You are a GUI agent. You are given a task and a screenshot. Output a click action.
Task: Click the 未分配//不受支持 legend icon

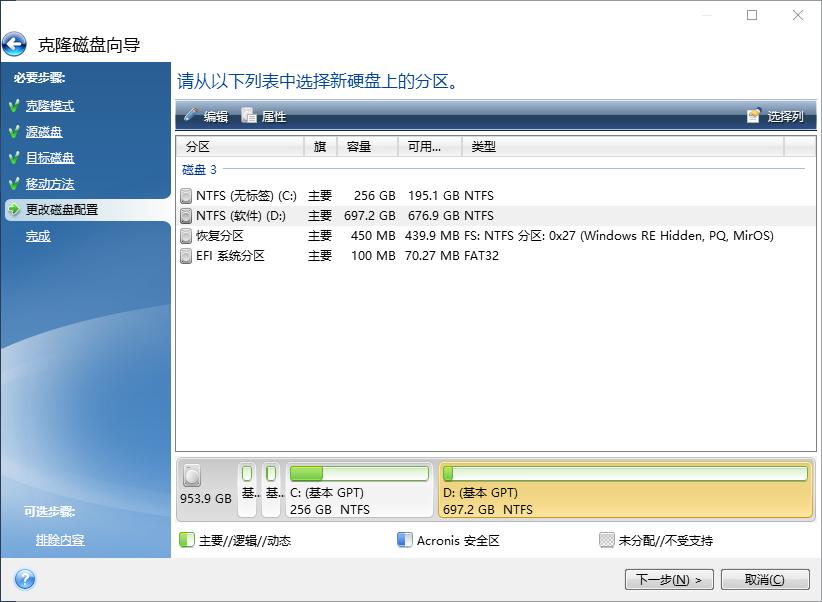coord(606,540)
